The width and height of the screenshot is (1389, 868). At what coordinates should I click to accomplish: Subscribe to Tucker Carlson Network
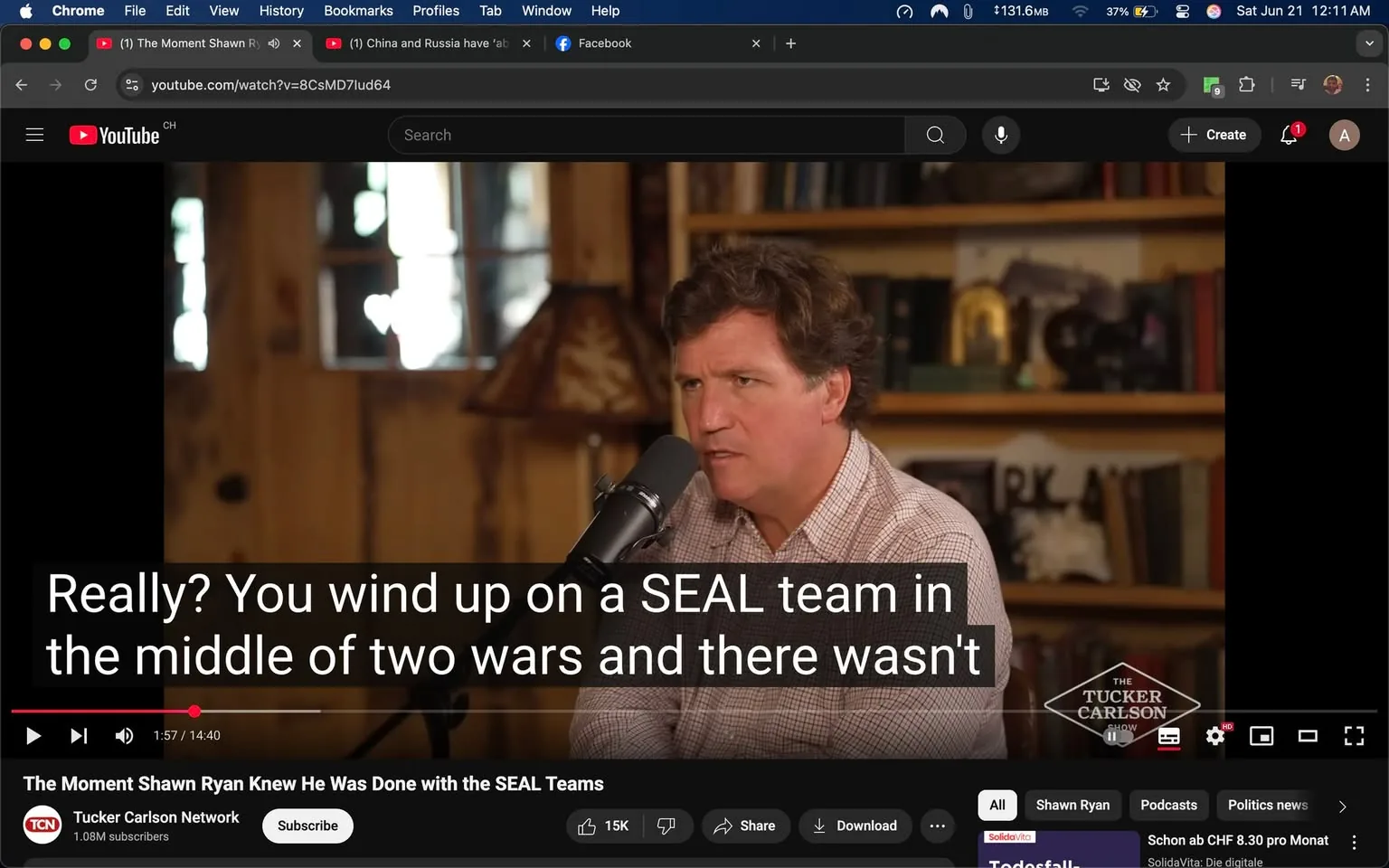click(x=307, y=826)
